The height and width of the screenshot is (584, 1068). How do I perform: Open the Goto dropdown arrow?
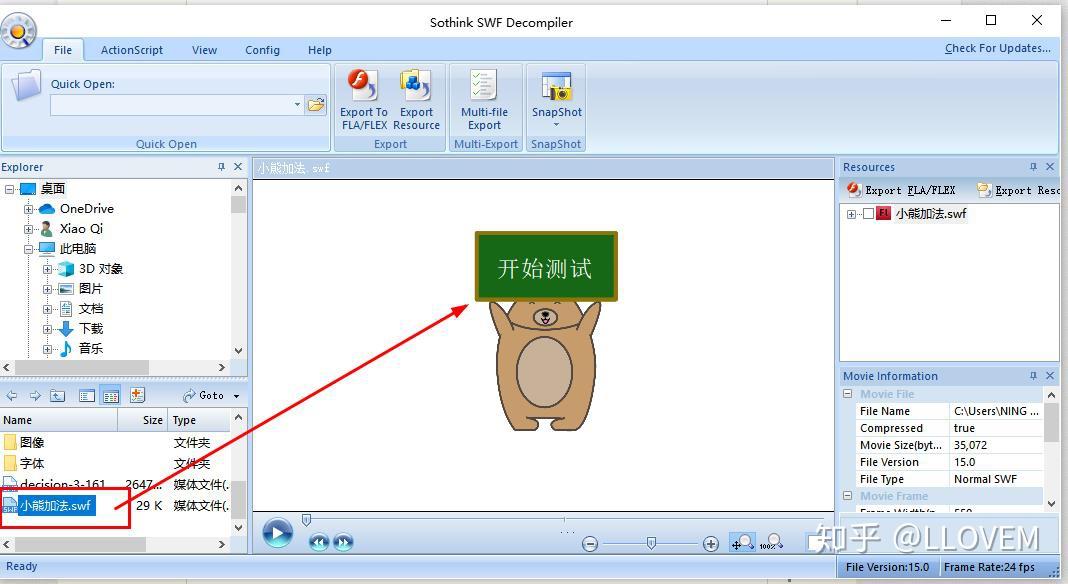point(236,396)
